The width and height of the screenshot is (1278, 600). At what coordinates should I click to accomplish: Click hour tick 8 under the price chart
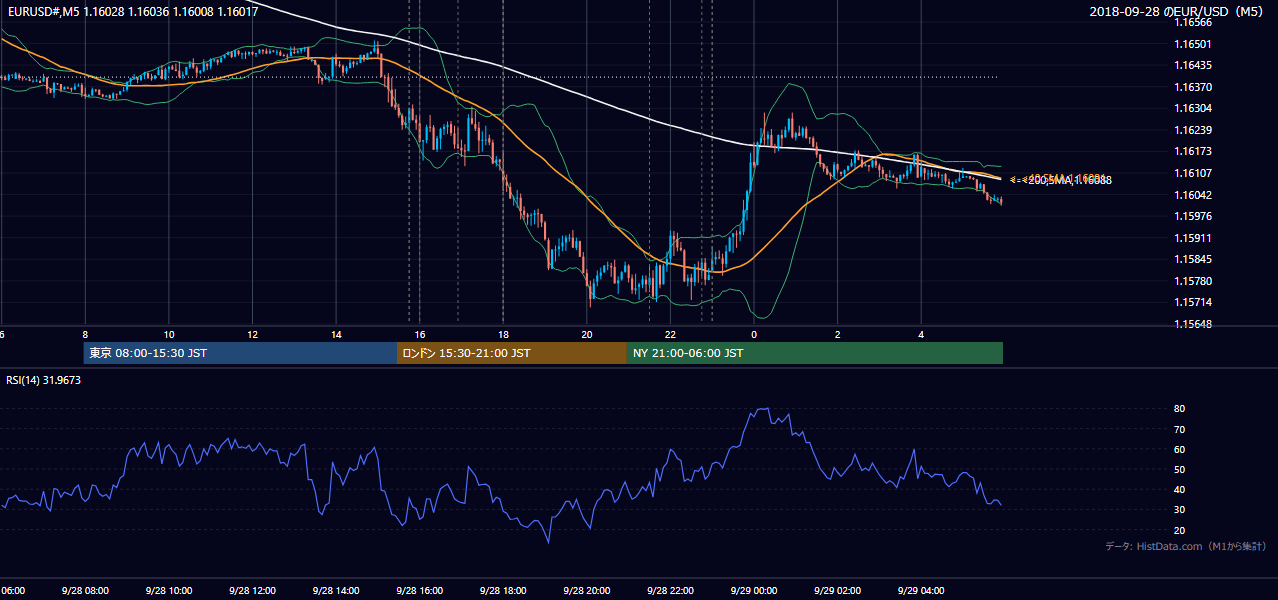(85, 335)
